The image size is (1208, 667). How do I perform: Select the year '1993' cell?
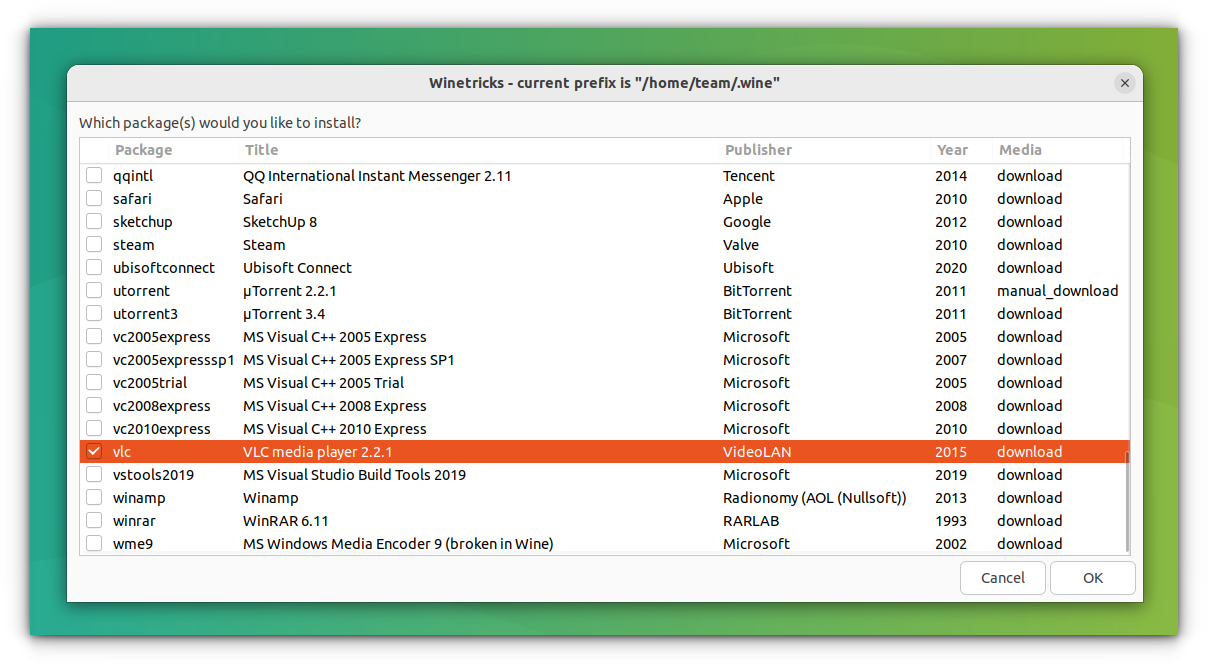951,521
